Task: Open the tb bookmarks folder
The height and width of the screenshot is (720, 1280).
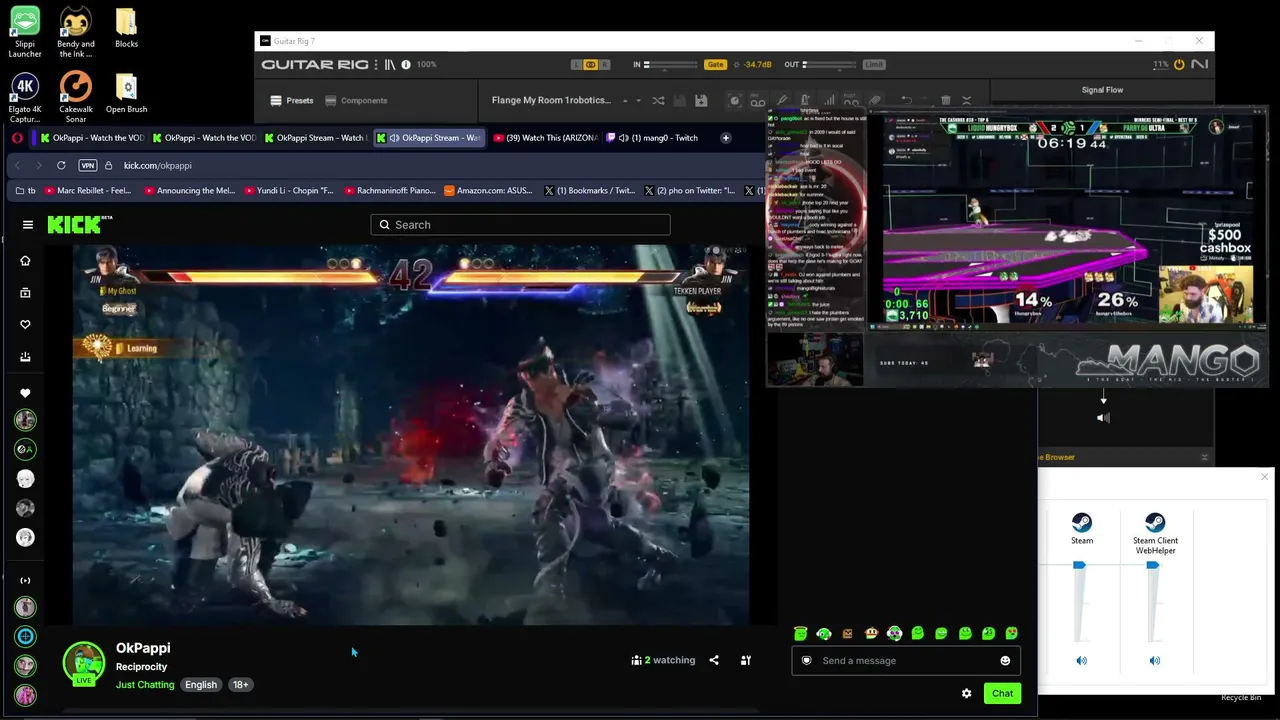Action: pos(25,190)
